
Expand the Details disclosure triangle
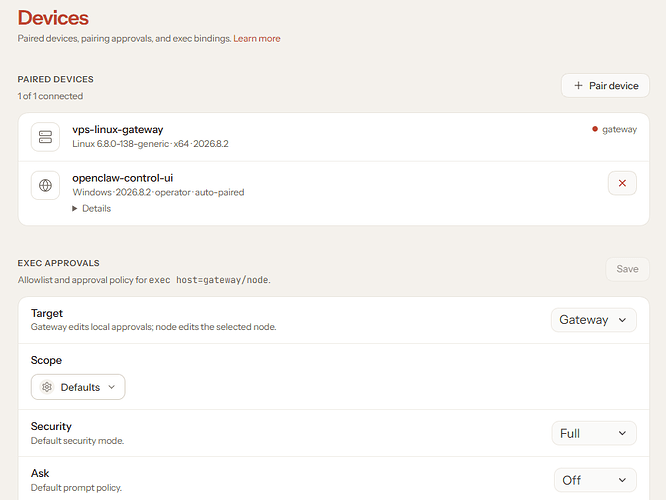75,209
